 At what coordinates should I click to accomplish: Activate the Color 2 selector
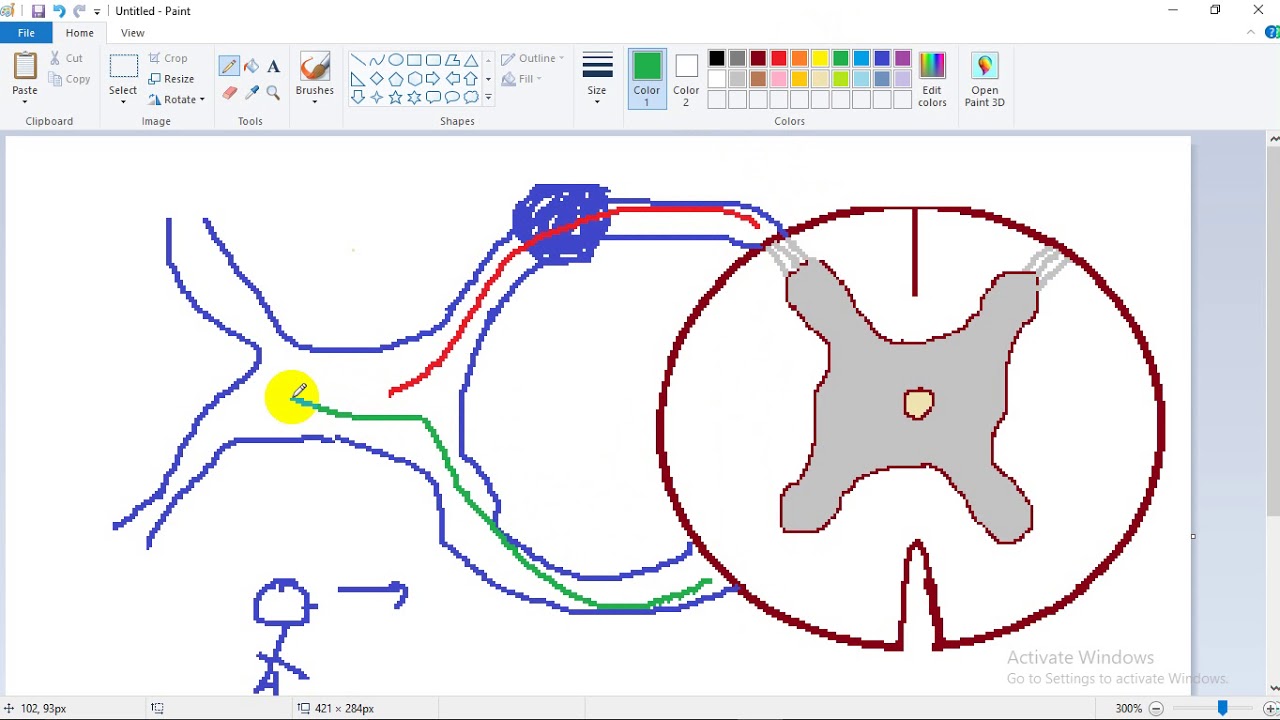(686, 80)
